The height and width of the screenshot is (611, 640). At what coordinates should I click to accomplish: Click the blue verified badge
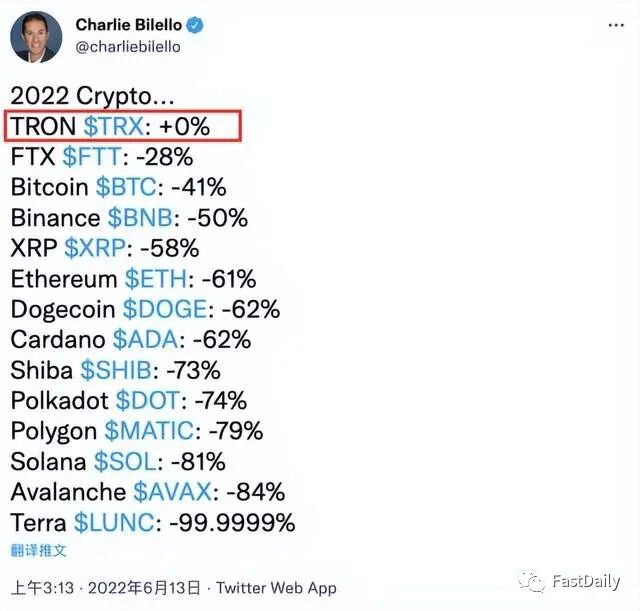pyautogui.click(x=195, y=25)
